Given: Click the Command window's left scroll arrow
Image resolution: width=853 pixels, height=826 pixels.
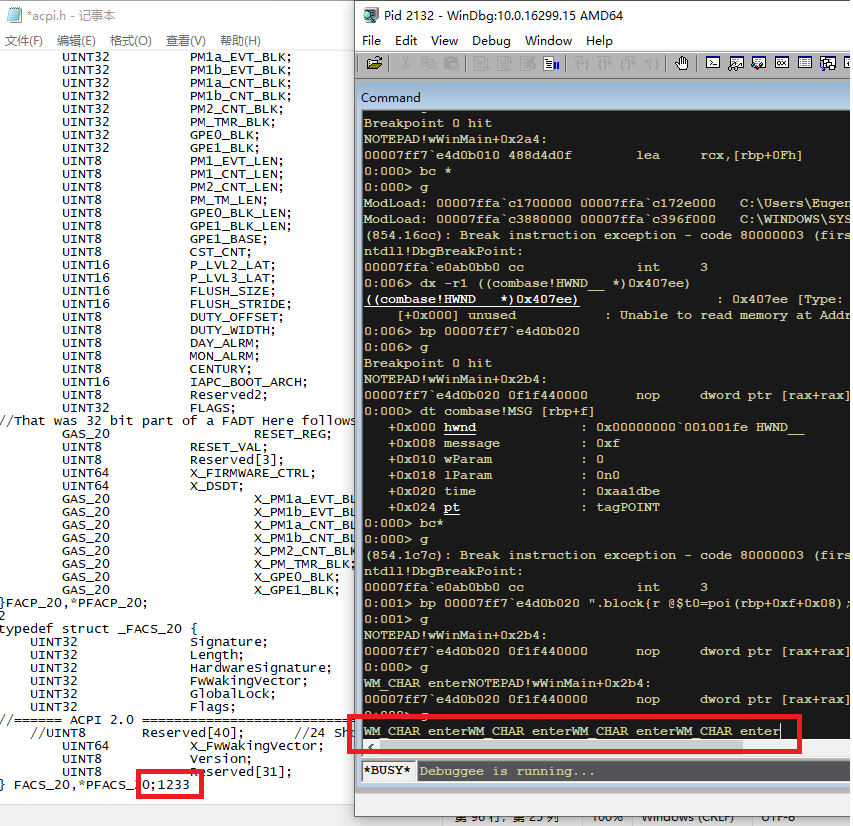Looking at the screenshot, I should tap(371, 744).
